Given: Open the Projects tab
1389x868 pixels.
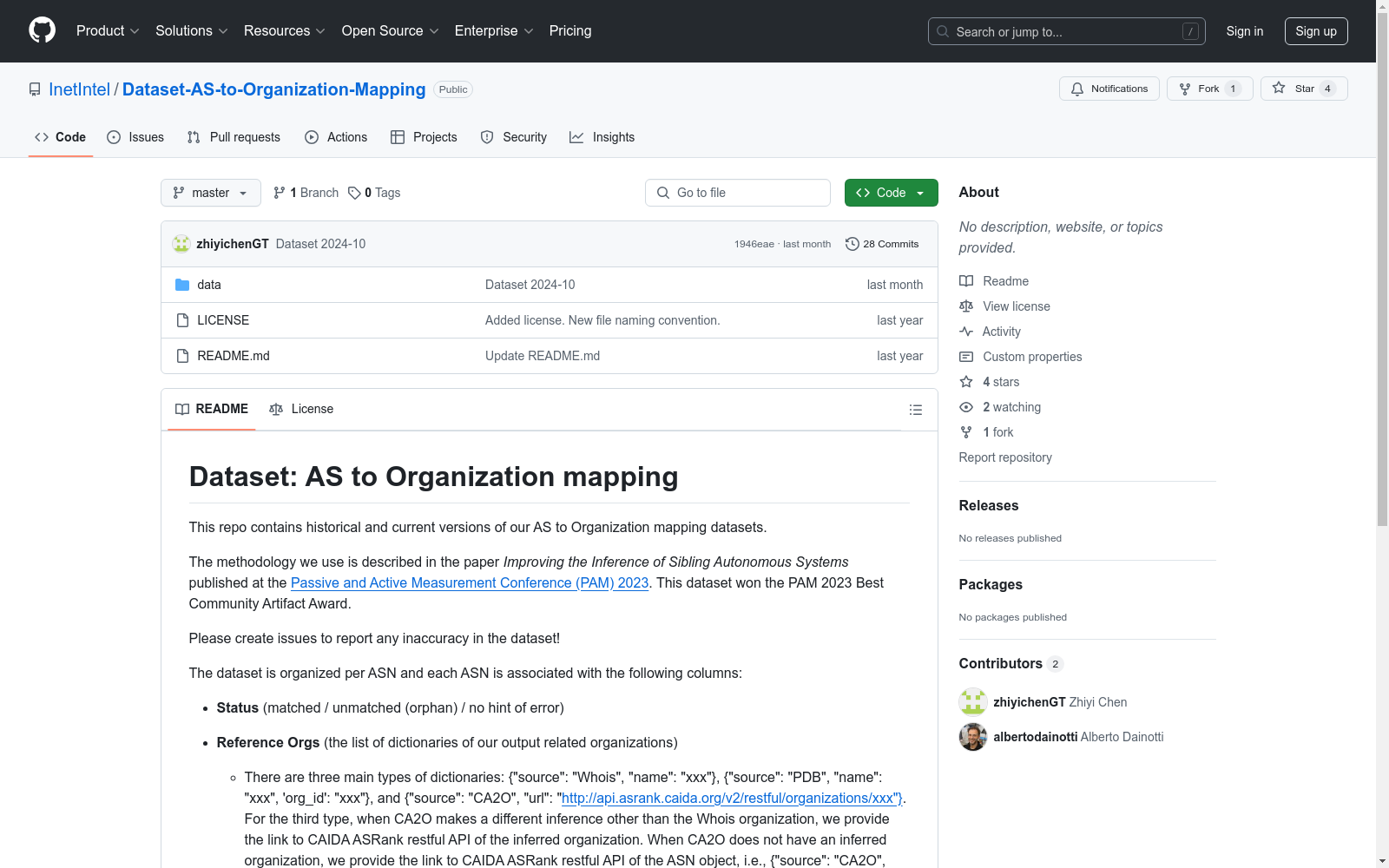Looking at the screenshot, I should coord(424,137).
